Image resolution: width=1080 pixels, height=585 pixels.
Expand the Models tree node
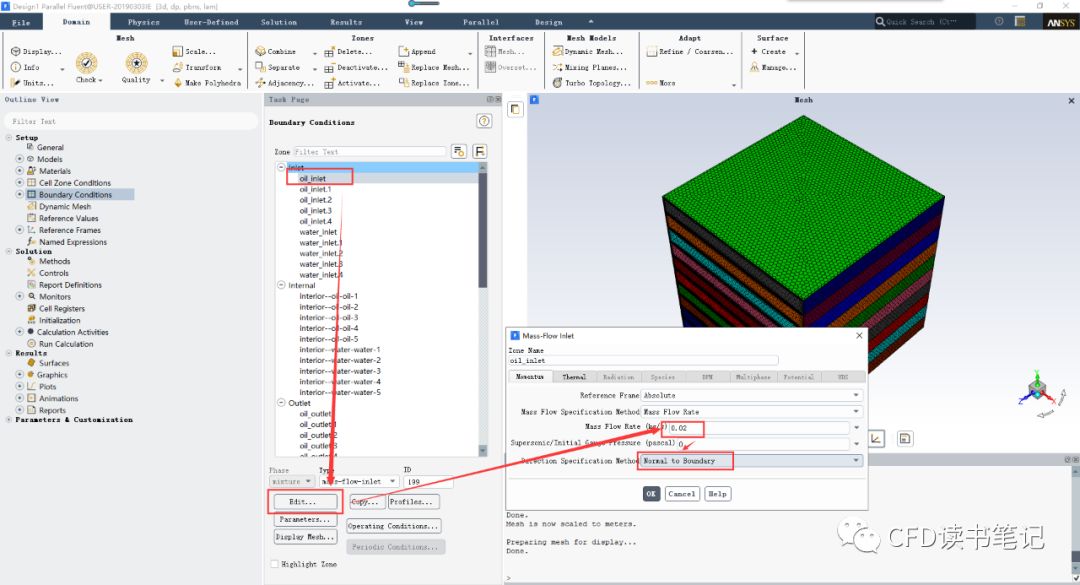[x=19, y=159]
